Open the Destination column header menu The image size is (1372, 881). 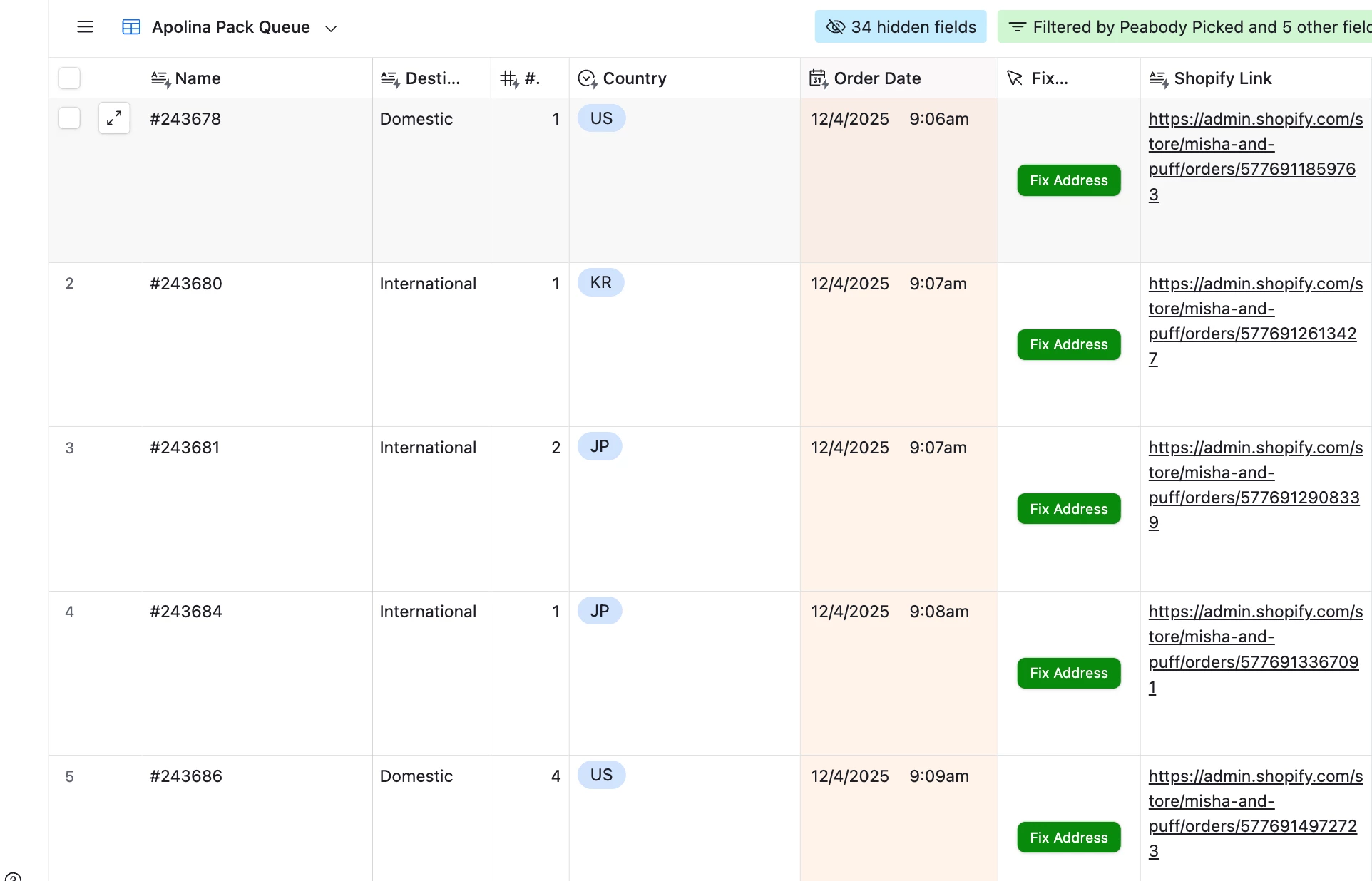click(x=431, y=78)
